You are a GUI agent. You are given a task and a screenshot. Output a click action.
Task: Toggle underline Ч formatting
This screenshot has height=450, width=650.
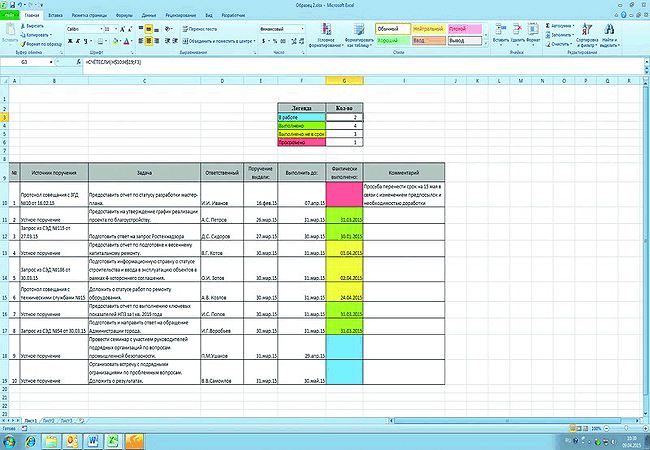85,41
